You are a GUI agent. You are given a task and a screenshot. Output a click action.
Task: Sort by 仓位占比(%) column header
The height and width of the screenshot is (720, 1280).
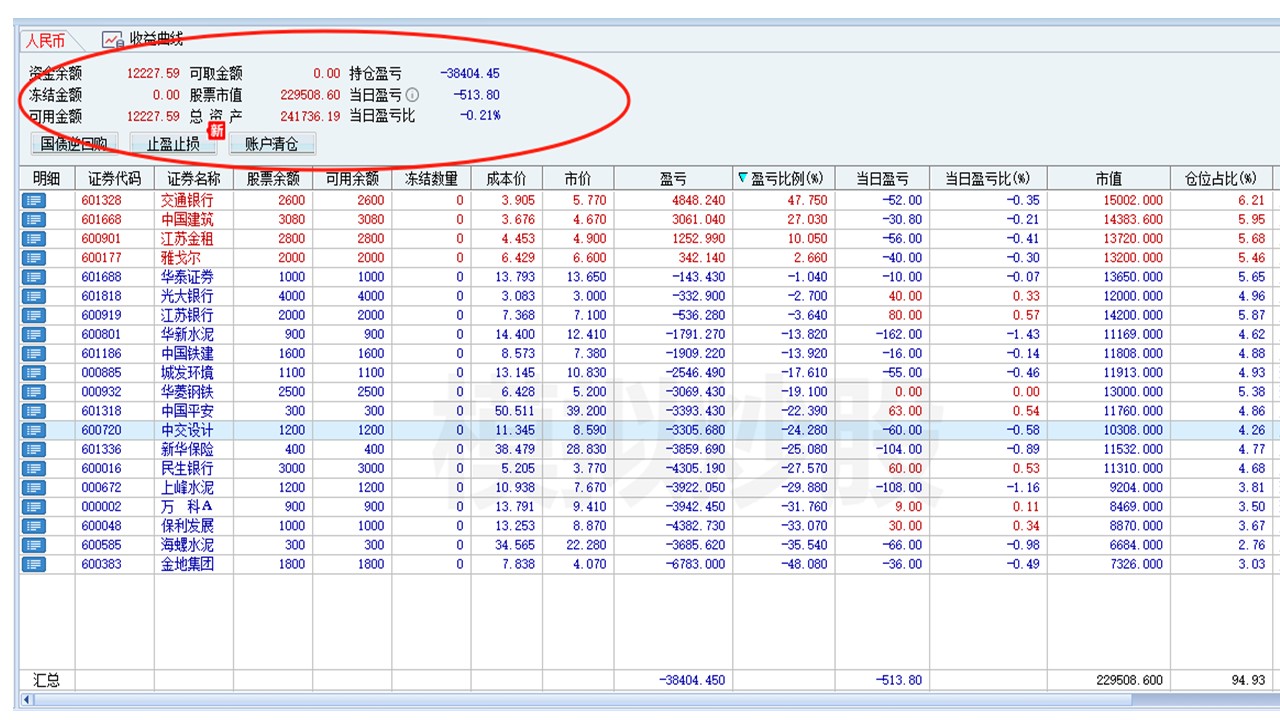point(1220,179)
